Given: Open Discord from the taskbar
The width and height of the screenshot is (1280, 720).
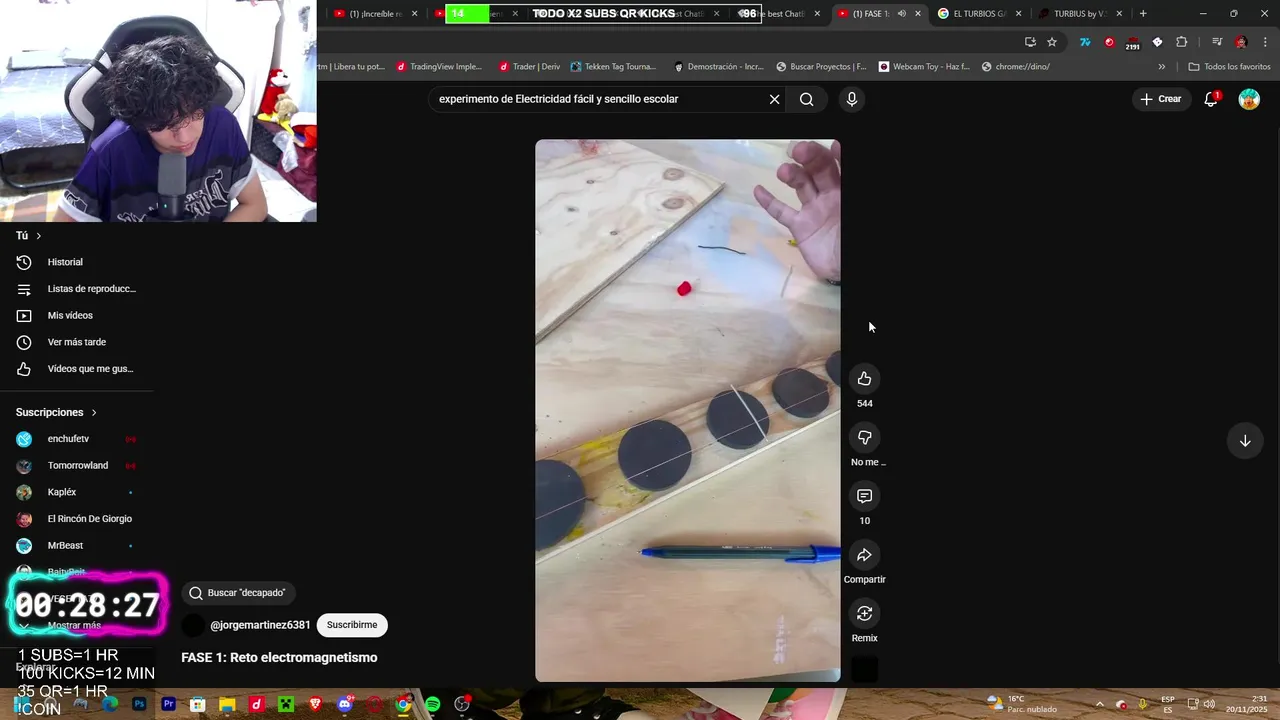Looking at the screenshot, I should [345, 705].
